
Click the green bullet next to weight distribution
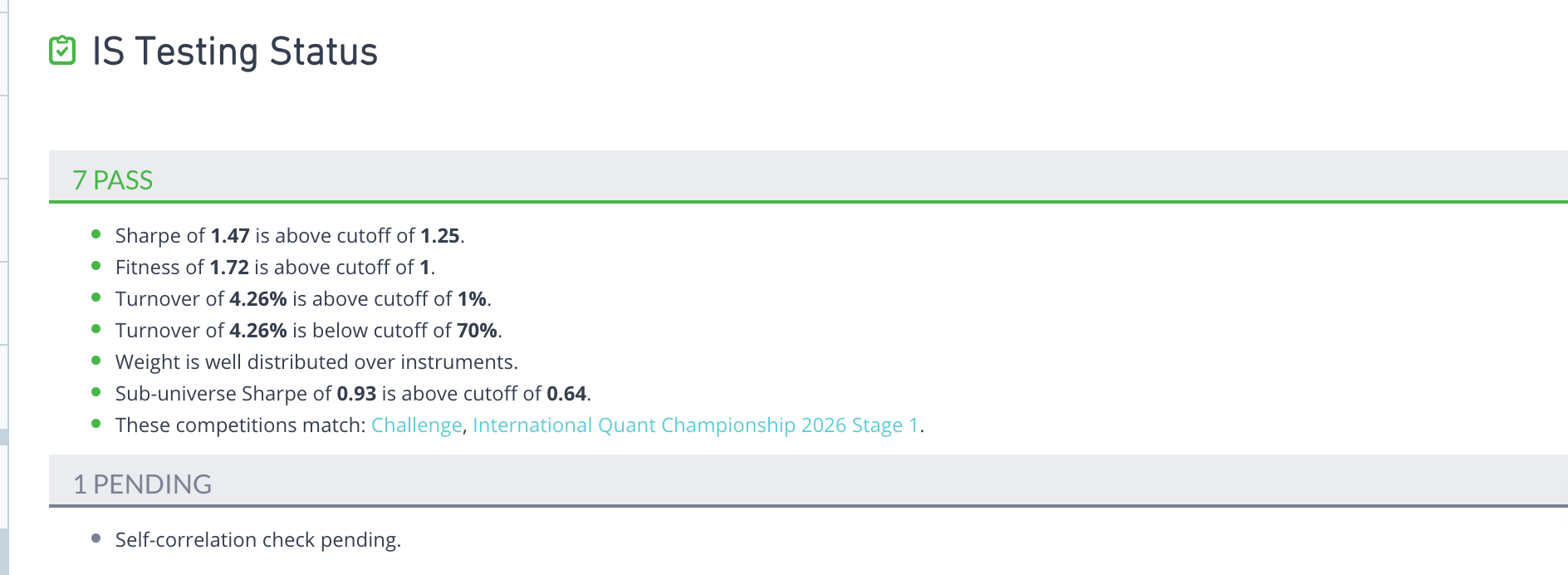[96, 361]
